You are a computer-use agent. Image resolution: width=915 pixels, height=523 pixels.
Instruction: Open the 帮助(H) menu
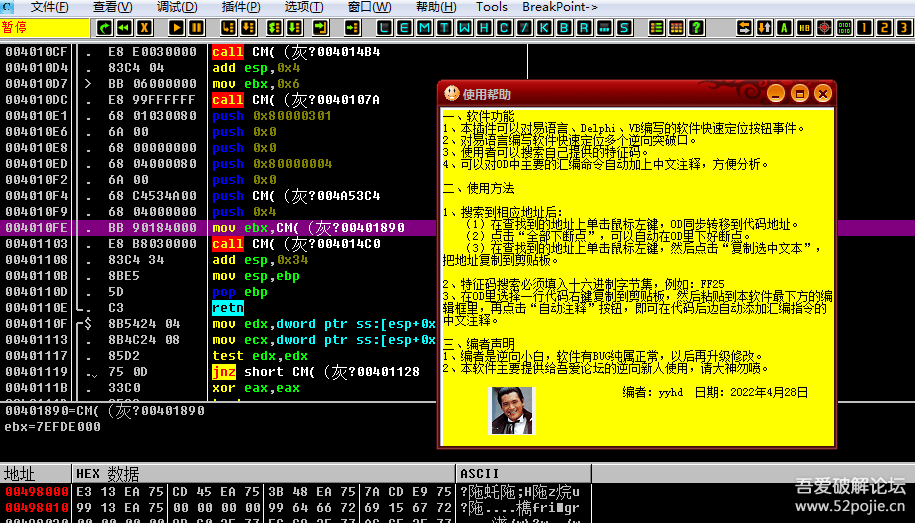click(436, 7)
